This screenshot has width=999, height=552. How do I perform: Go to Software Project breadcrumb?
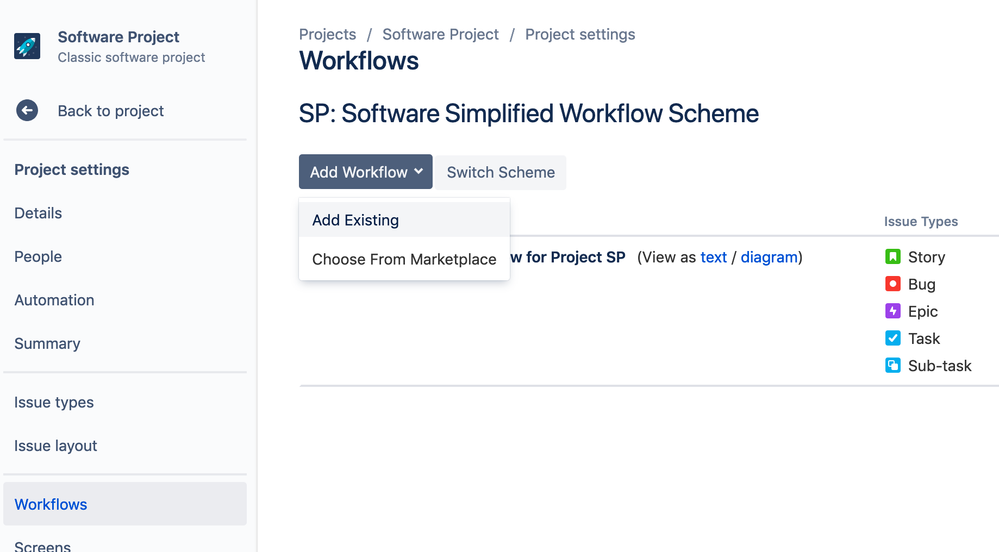click(440, 34)
